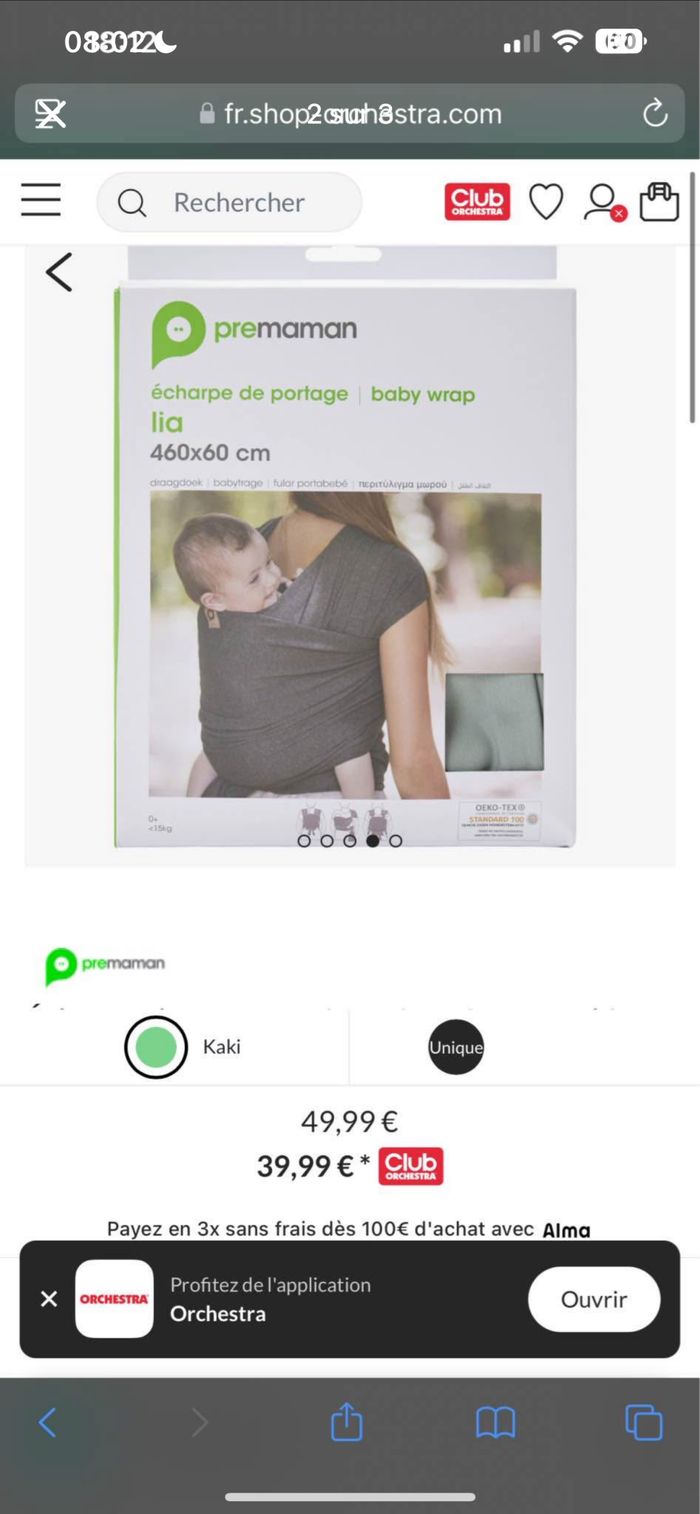700x1514 pixels.
Task: Open Safari bookmarks book icon
Action: [495, 1422]
